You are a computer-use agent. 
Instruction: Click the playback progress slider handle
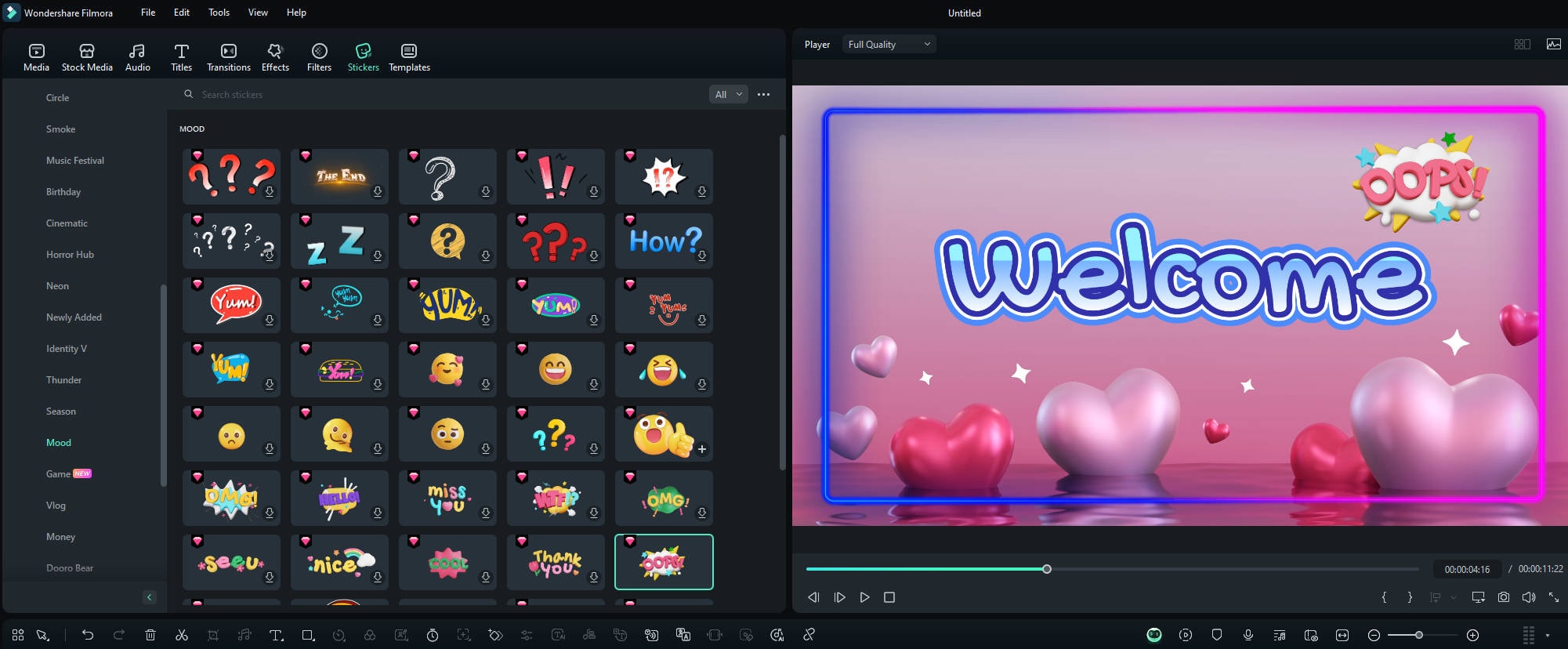click(x=1047, y=569)
